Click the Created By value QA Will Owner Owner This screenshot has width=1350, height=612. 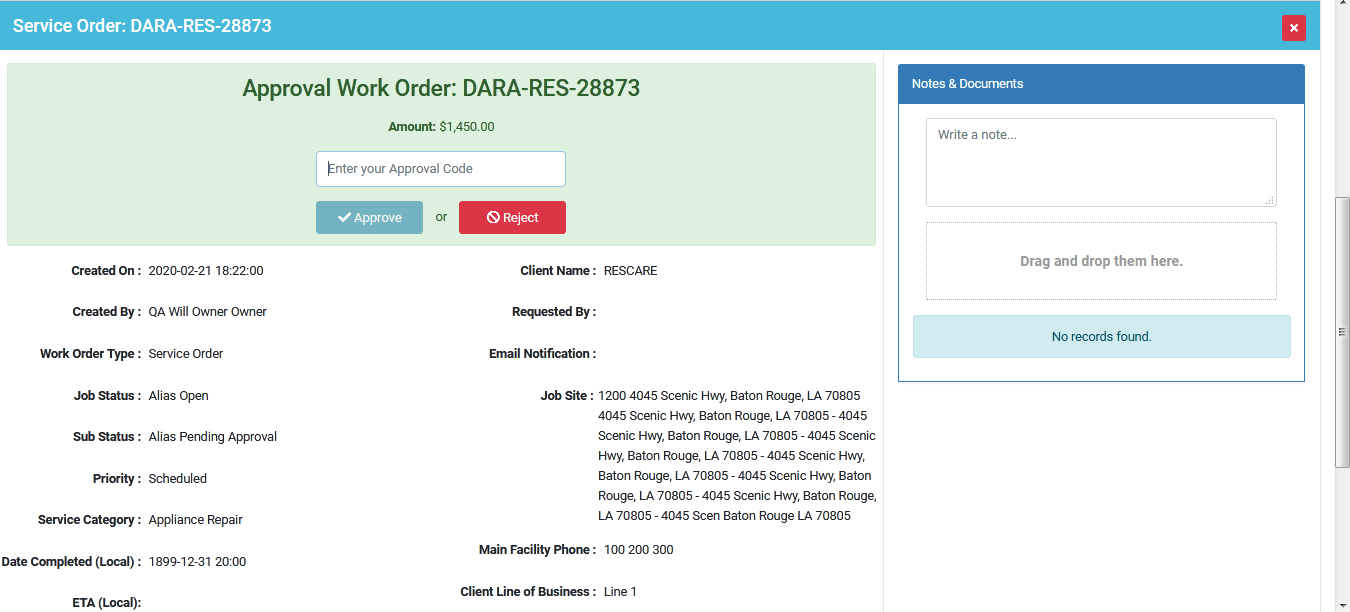point(208,312)
